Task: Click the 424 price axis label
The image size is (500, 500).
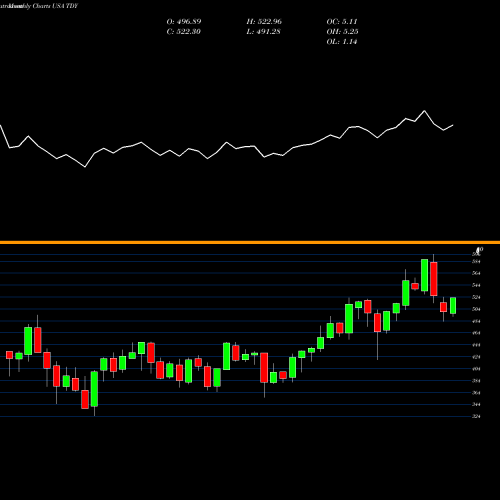Action: pos(476,357)
